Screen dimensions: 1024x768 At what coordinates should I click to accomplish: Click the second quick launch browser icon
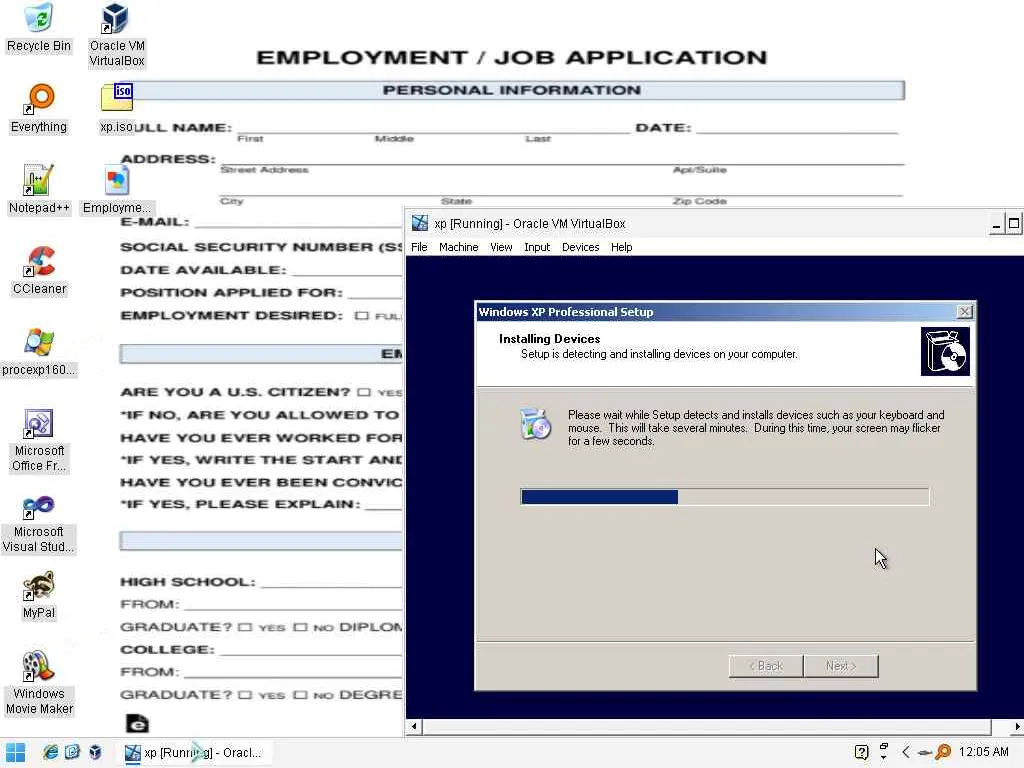pos(72,752)
